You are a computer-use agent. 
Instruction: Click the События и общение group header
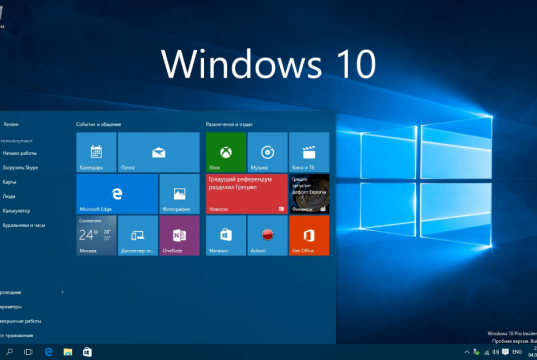pyautogui.click(x=99, y=124)
